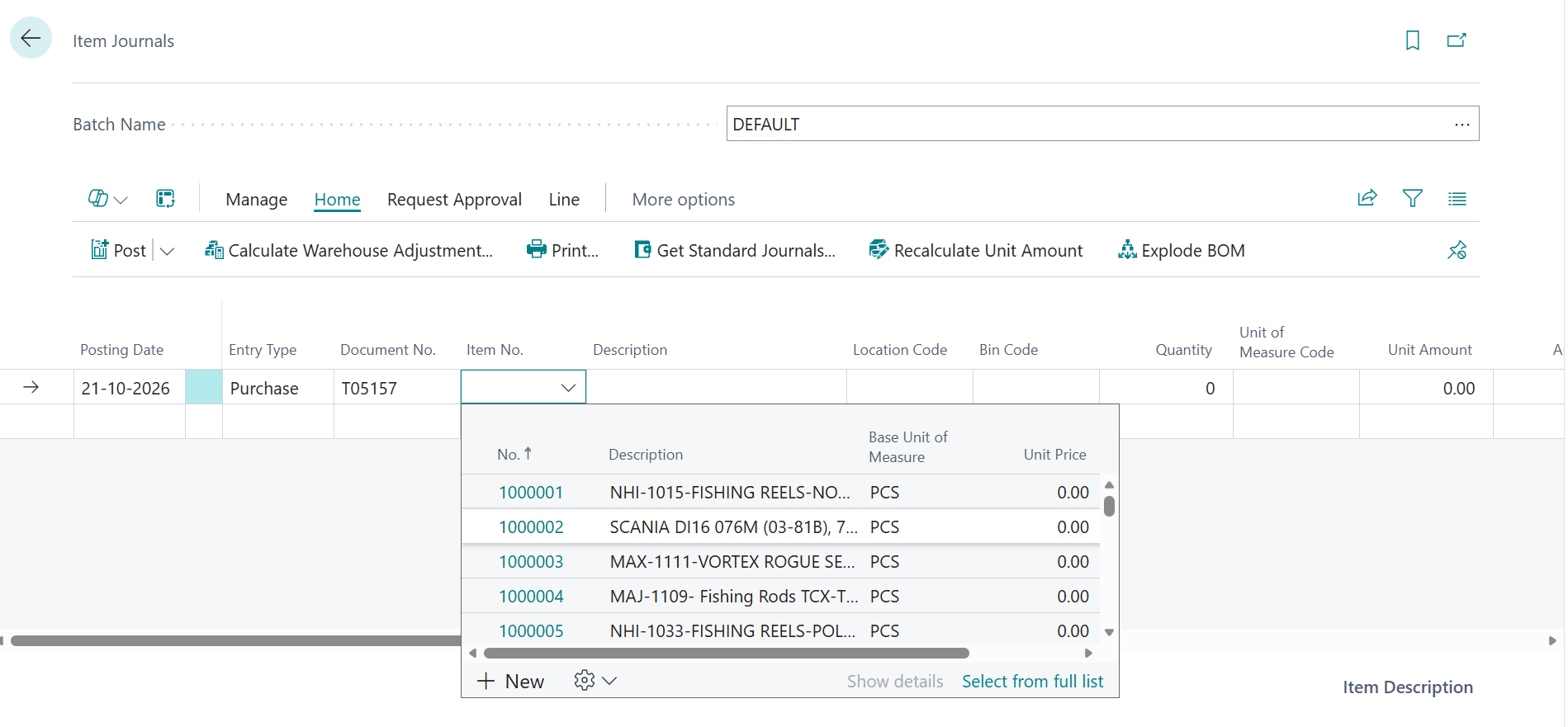
Task: Switch to the Home tab
Action: pos(338,200)
